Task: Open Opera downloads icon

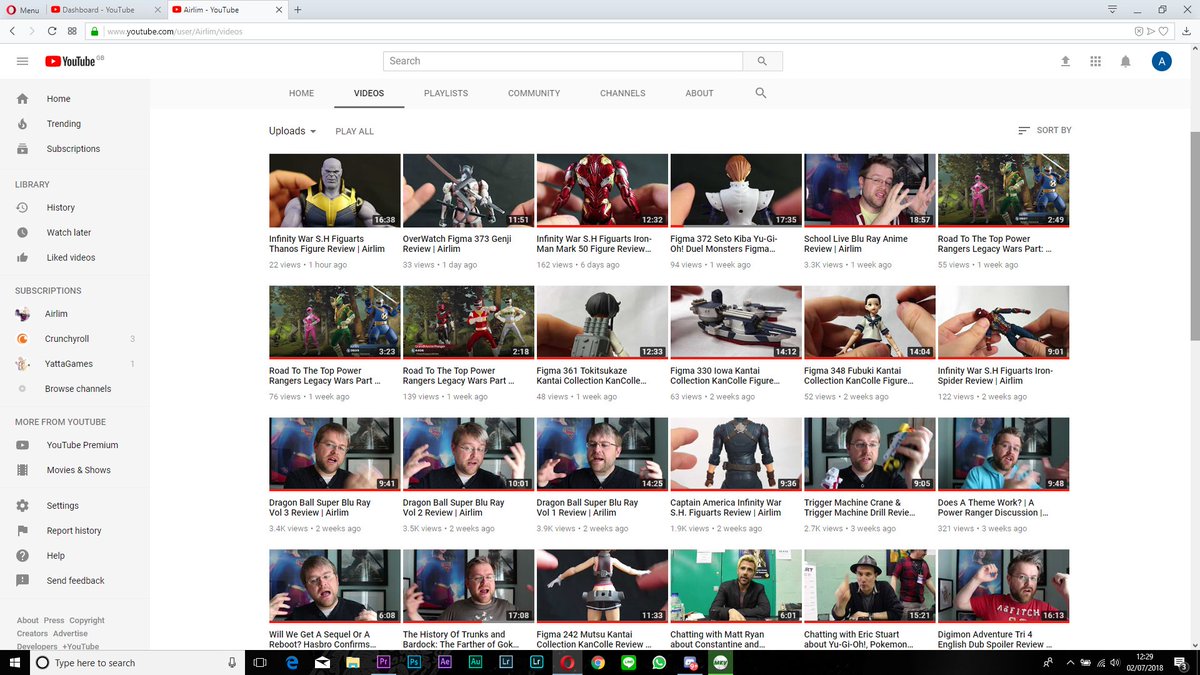Action: [1187, 31]
